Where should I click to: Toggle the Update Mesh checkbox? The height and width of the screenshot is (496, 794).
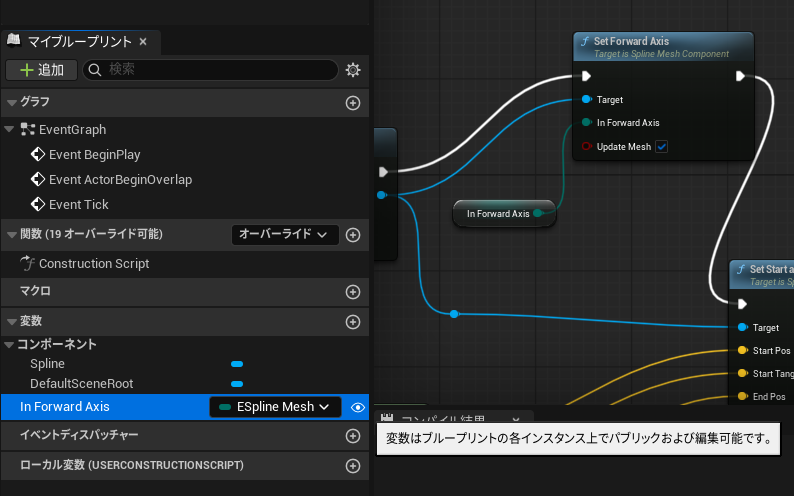(x=661, y=147)
